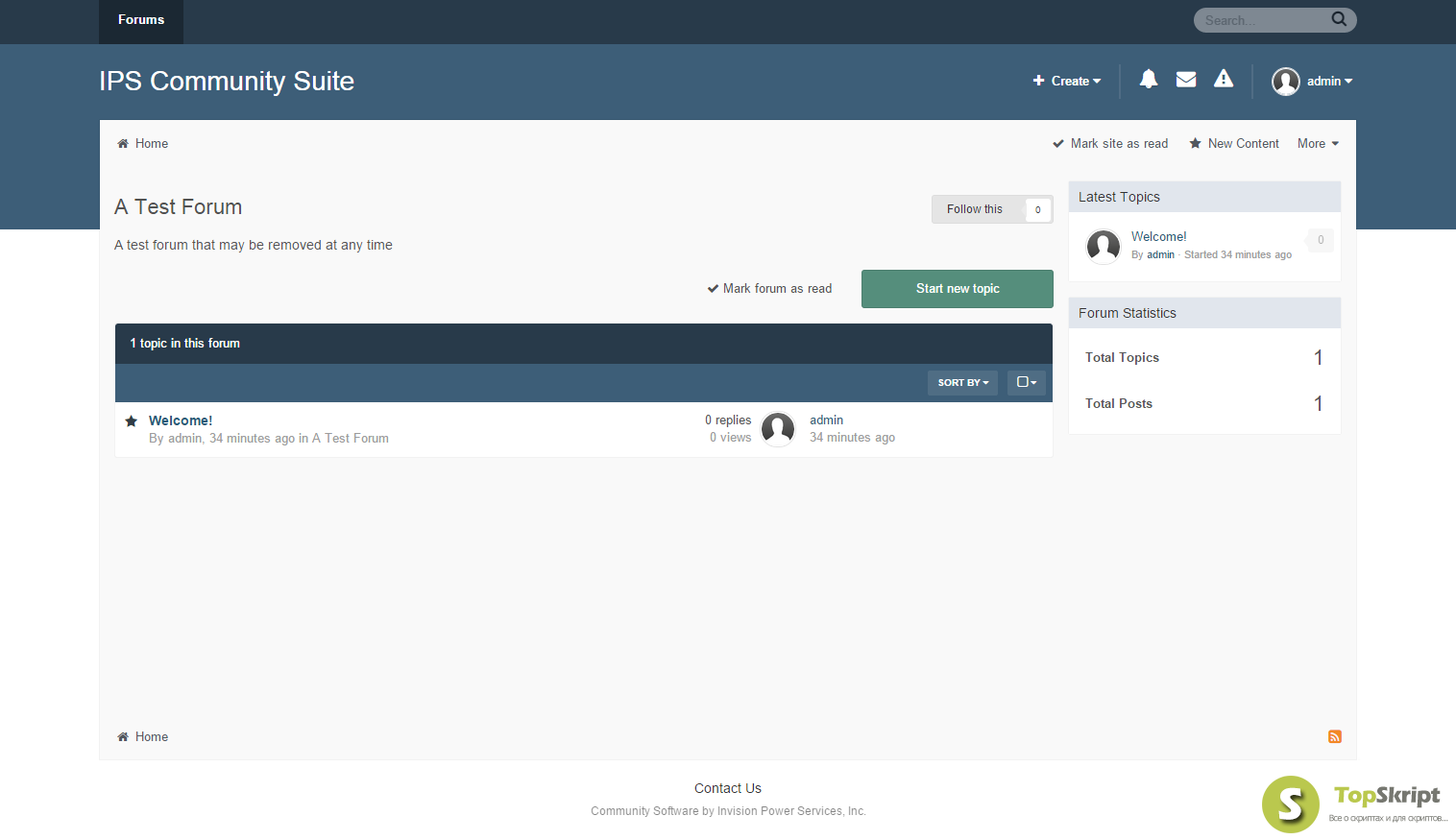Click the search magnifier icon
The image size is (1456, 840).
(x=1339, y=19)
